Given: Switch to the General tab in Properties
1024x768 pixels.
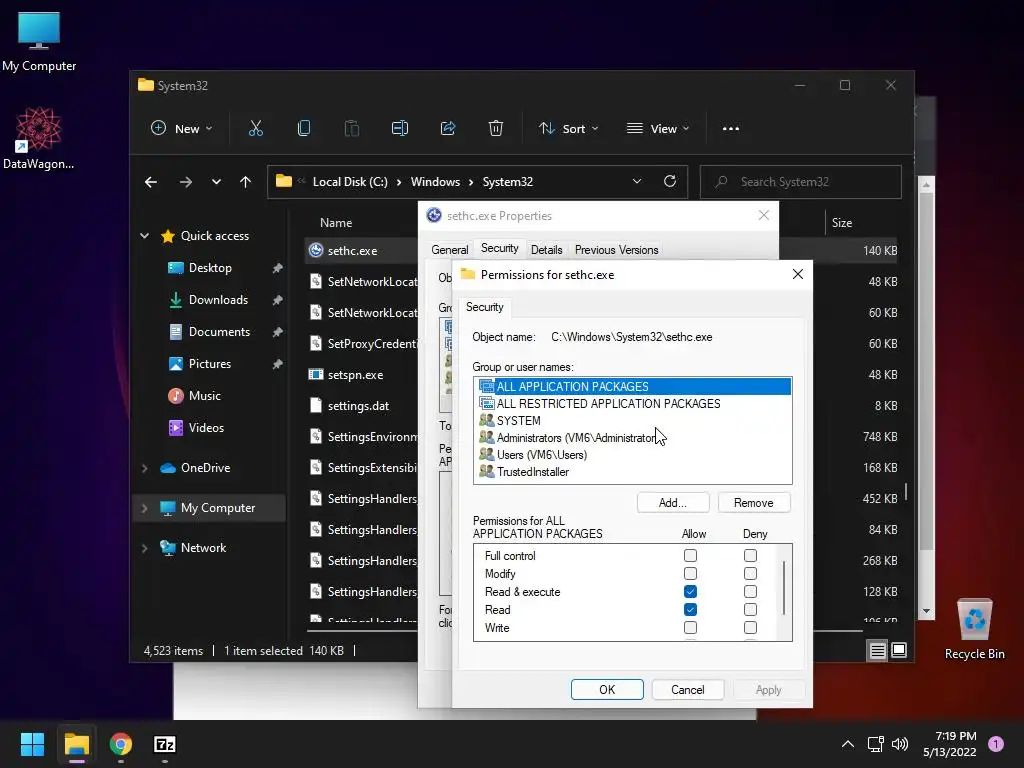Looking at the screenshot, I should click(449, 249).
